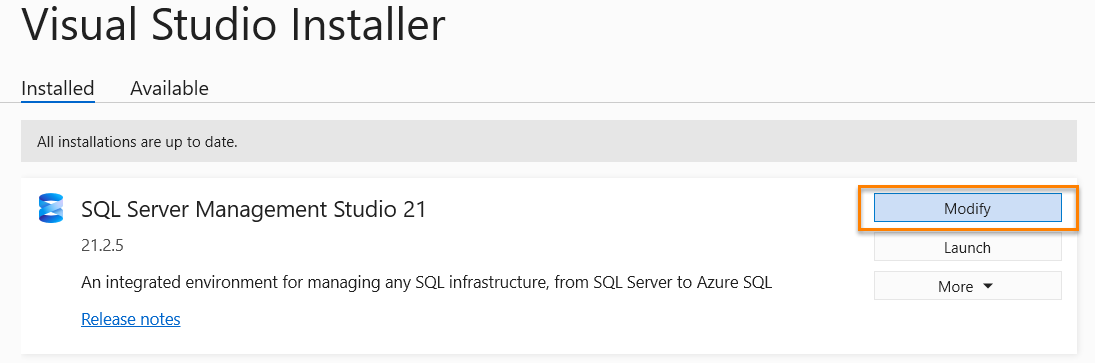Click the SQL Server Management Studio product icon
This screenshot has width=1095, height=363.
coord(50,209)
